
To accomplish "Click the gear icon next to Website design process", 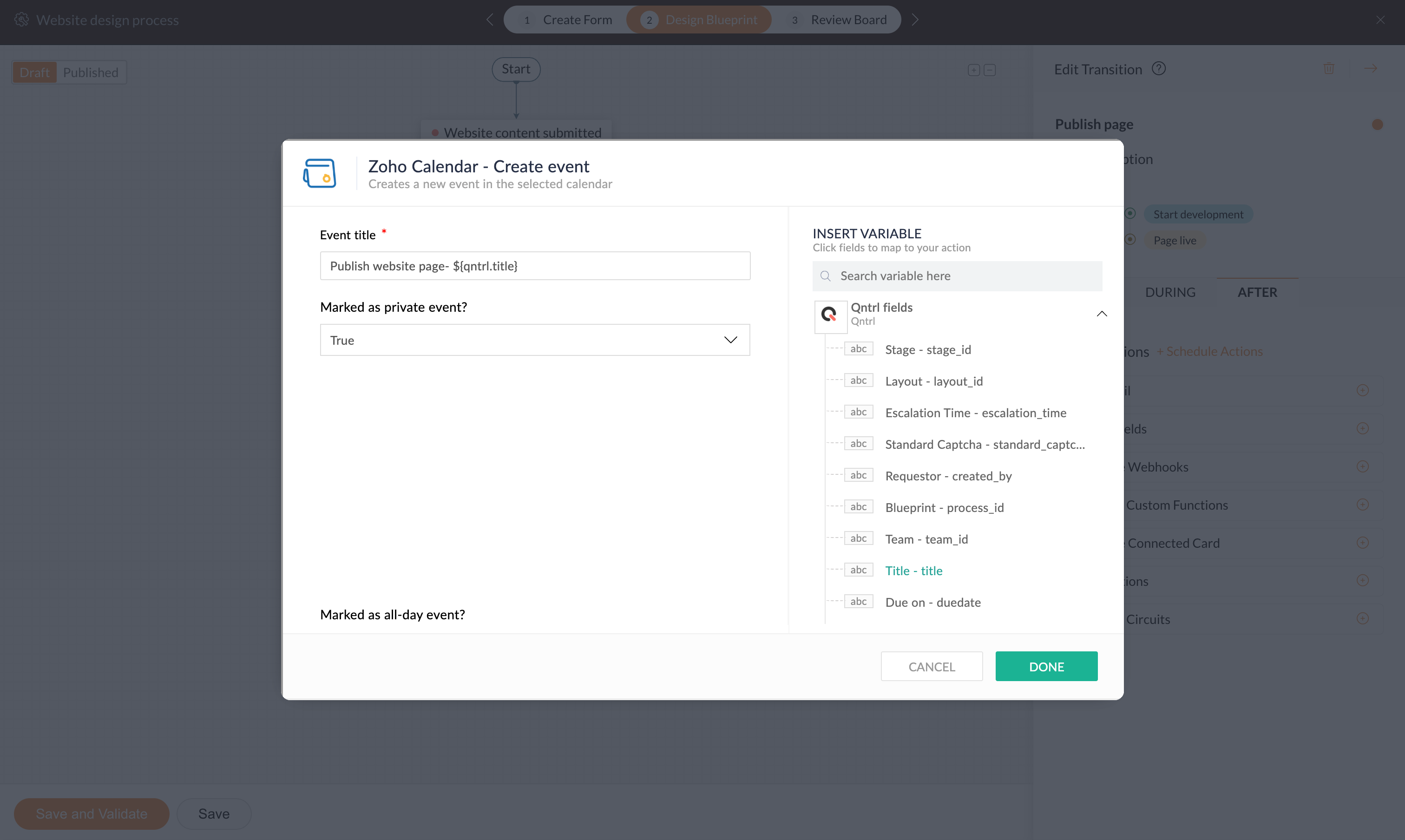I will coord(21,20).
